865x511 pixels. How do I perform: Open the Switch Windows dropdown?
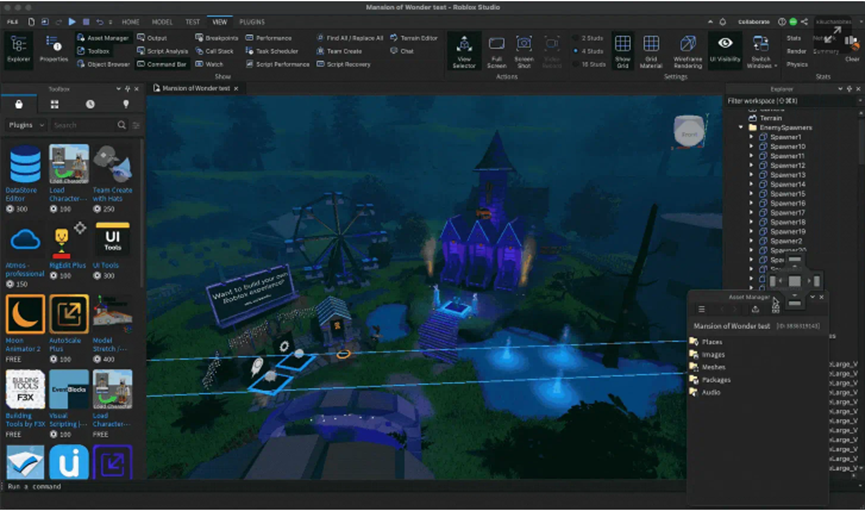761,51
